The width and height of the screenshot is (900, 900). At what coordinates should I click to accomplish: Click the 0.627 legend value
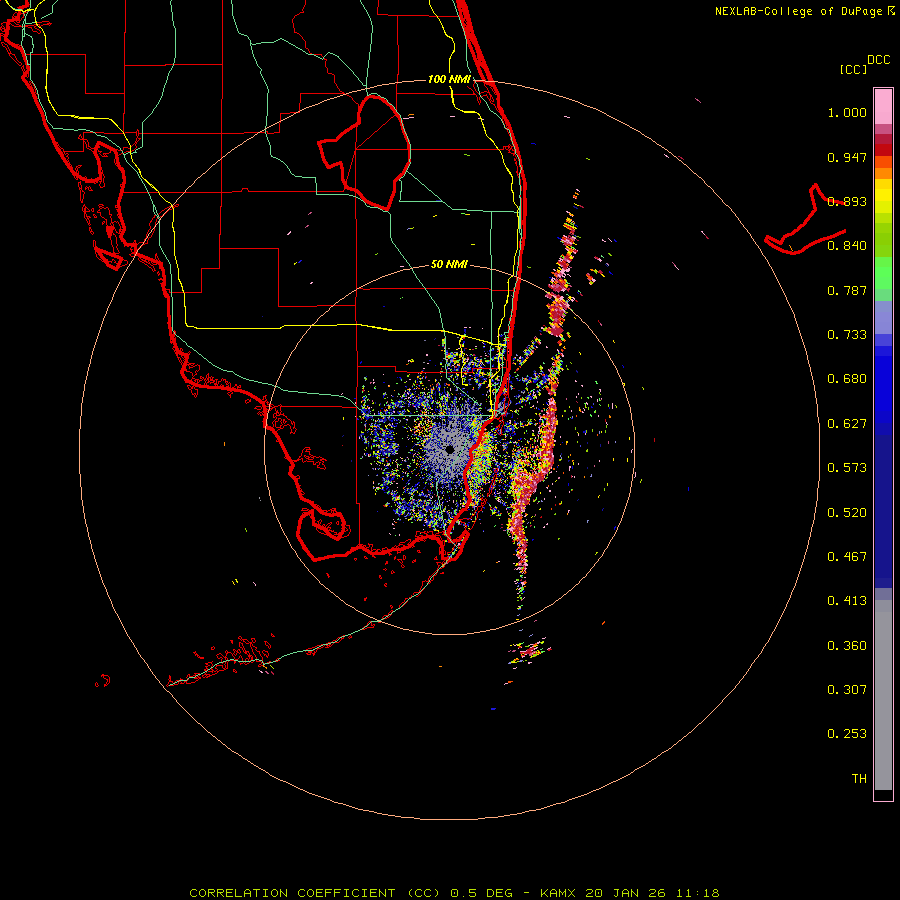847,424
